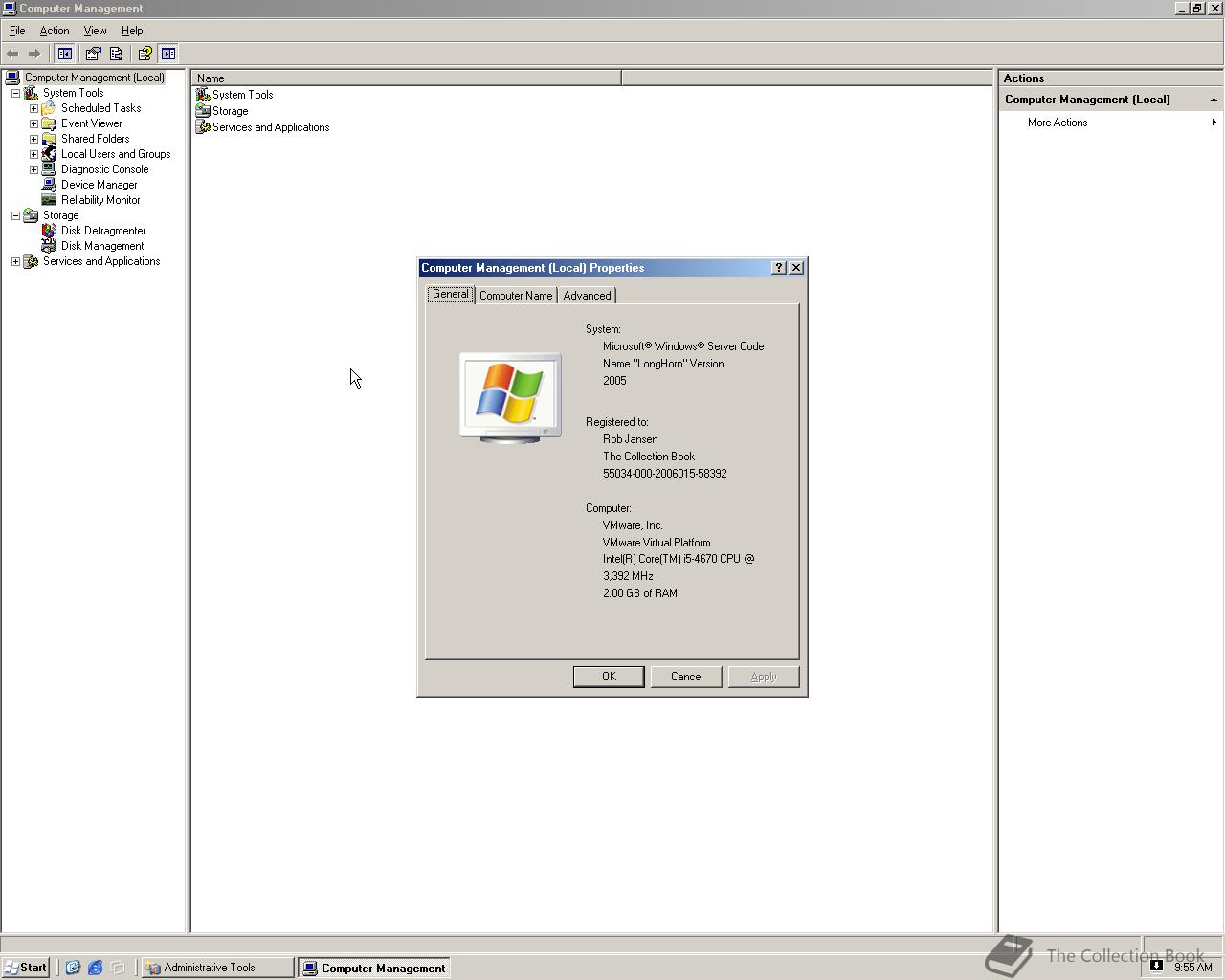Image resolution: width=1225 pixels, height=980 pixels.
Task: Click OK in the Properties dialog
Action: coord(609,677)
